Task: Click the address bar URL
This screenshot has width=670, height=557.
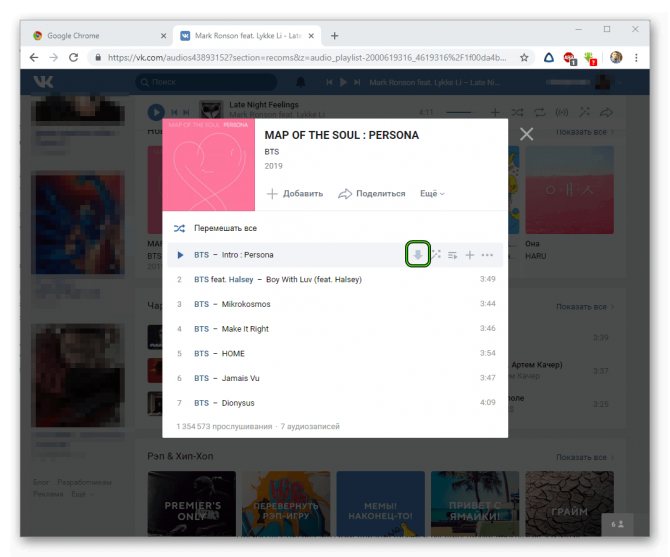Action: [x=307, y=57]
